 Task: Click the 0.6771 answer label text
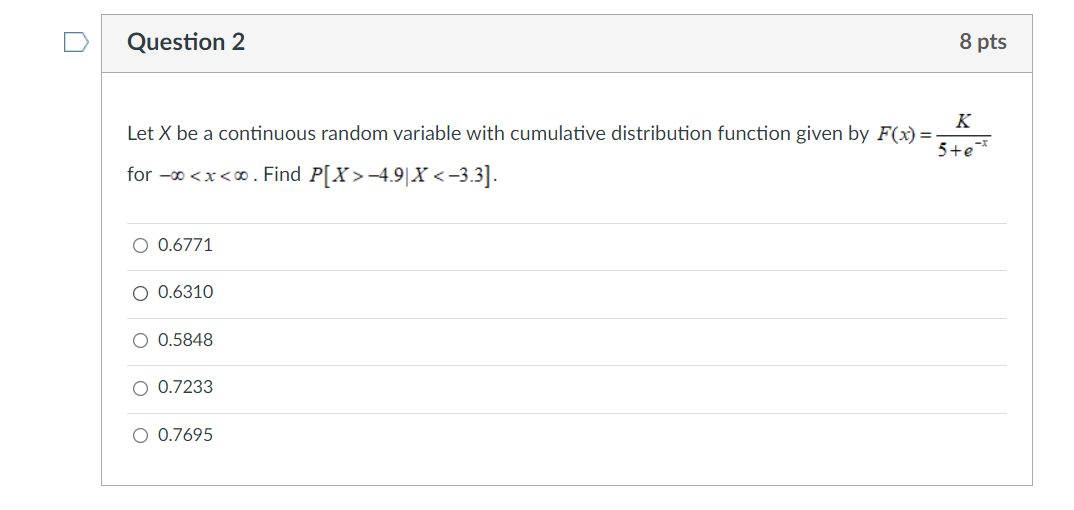point(185,245)
